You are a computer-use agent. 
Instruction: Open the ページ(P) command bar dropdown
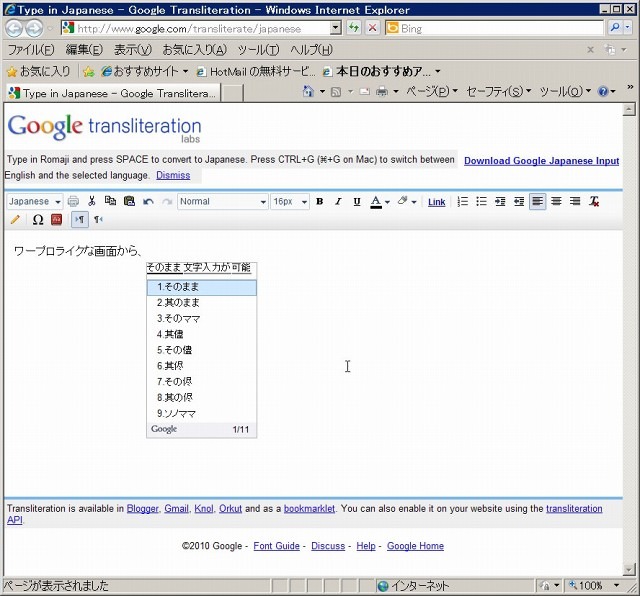tap(432, 91)
